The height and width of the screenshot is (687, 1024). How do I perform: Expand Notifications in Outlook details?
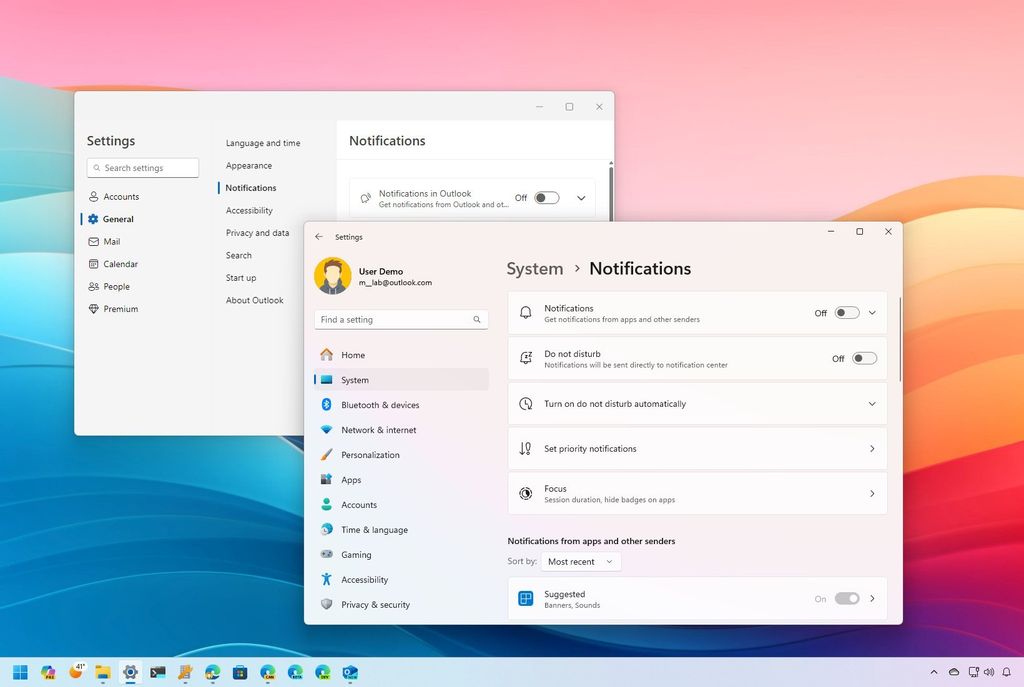[580, 197]
